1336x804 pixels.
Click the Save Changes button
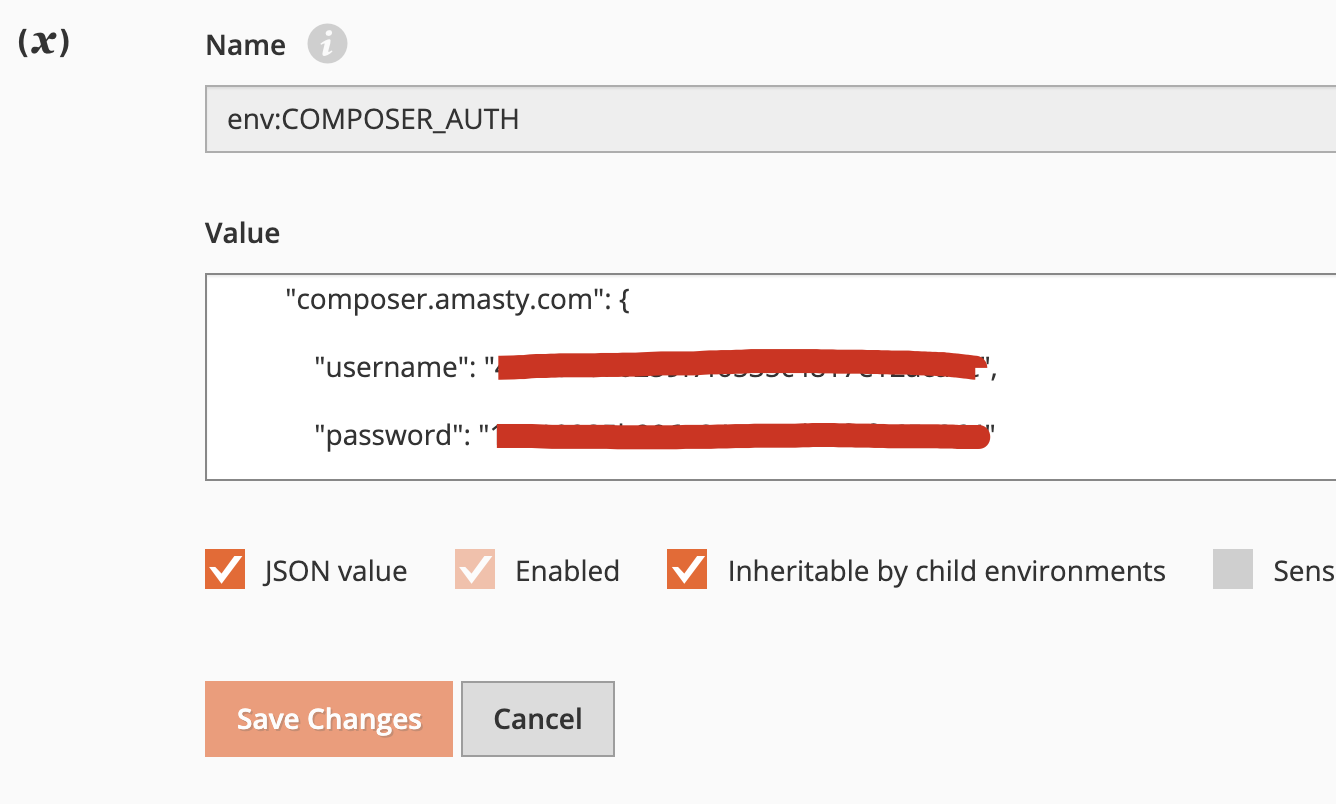click(329, 719)
